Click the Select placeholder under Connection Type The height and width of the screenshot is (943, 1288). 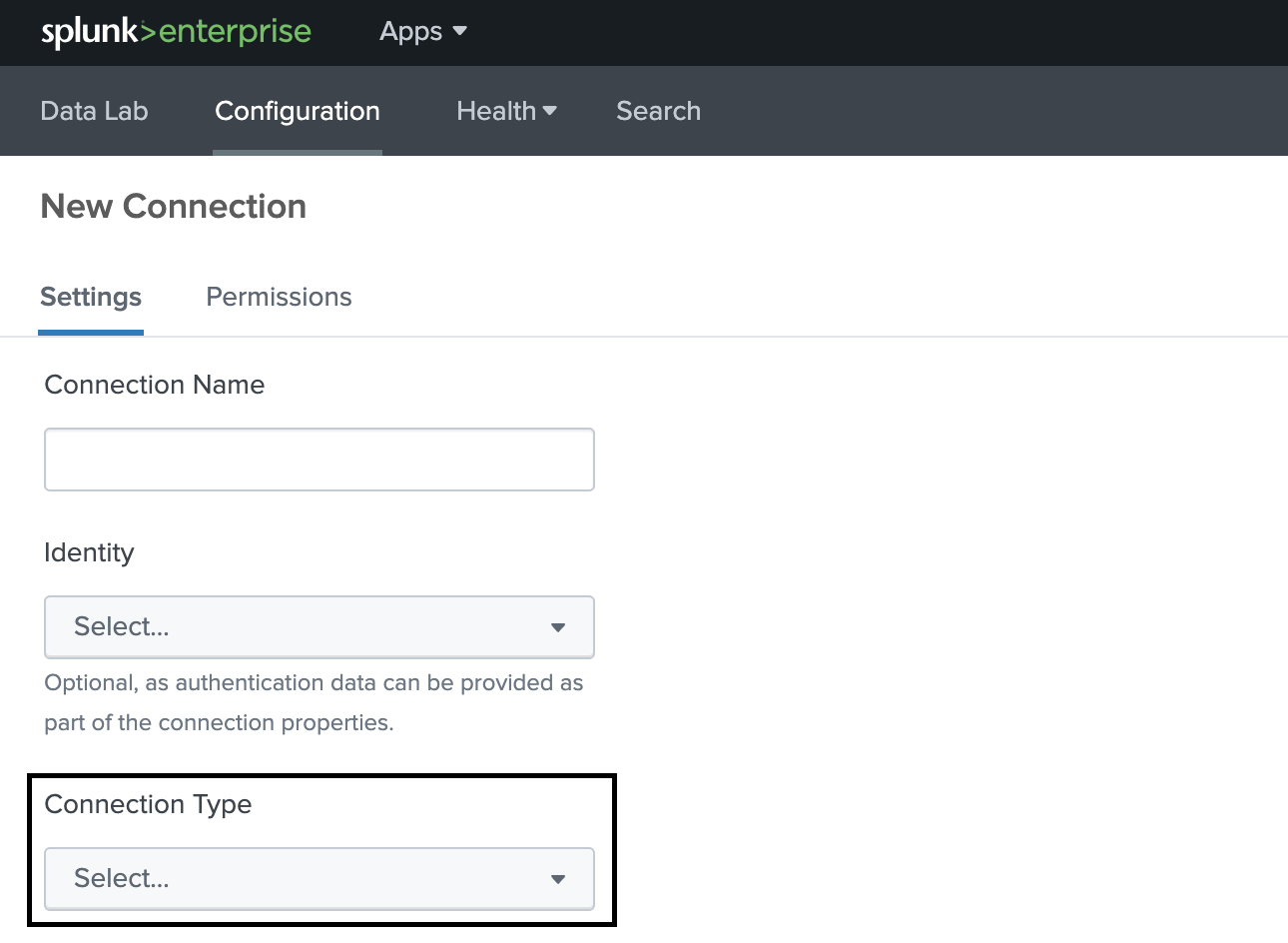(x=121, y=879)
